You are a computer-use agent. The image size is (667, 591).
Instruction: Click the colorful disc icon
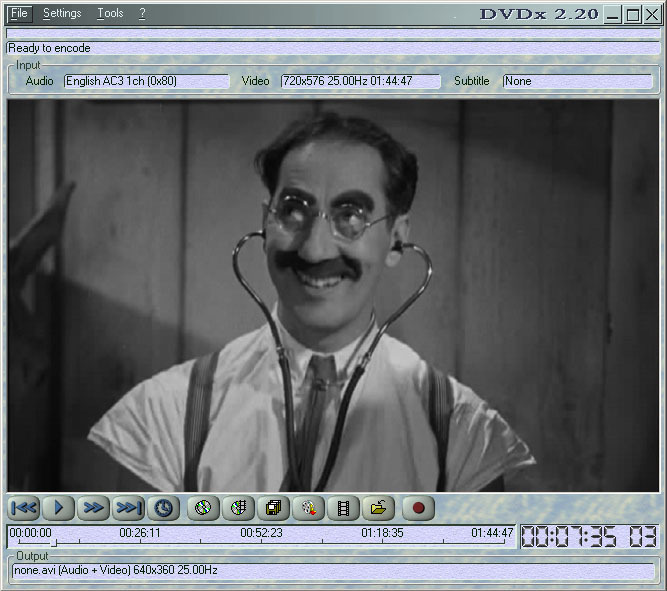tap(203, 507)
